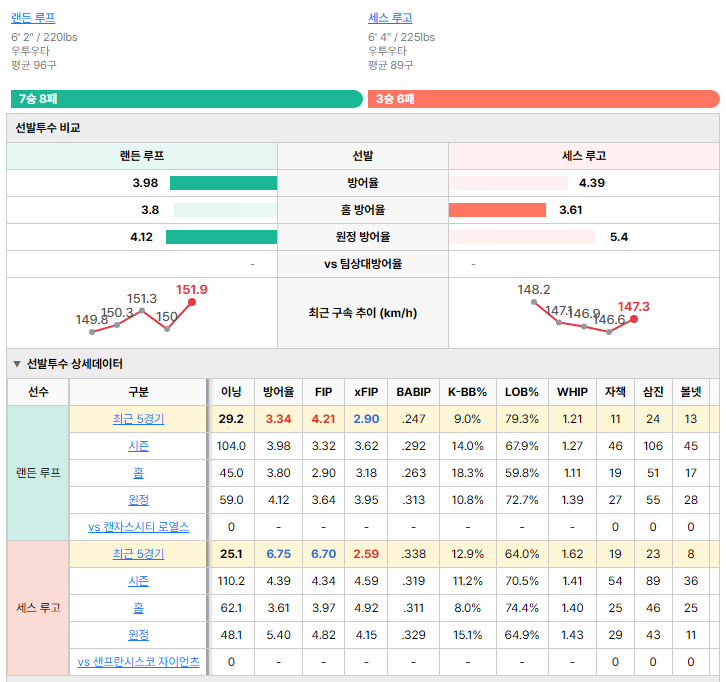This screenshot has height=682, width=726.
Task: Click the 79.3% LOB% cell
Action: click(x=522, y=419)
